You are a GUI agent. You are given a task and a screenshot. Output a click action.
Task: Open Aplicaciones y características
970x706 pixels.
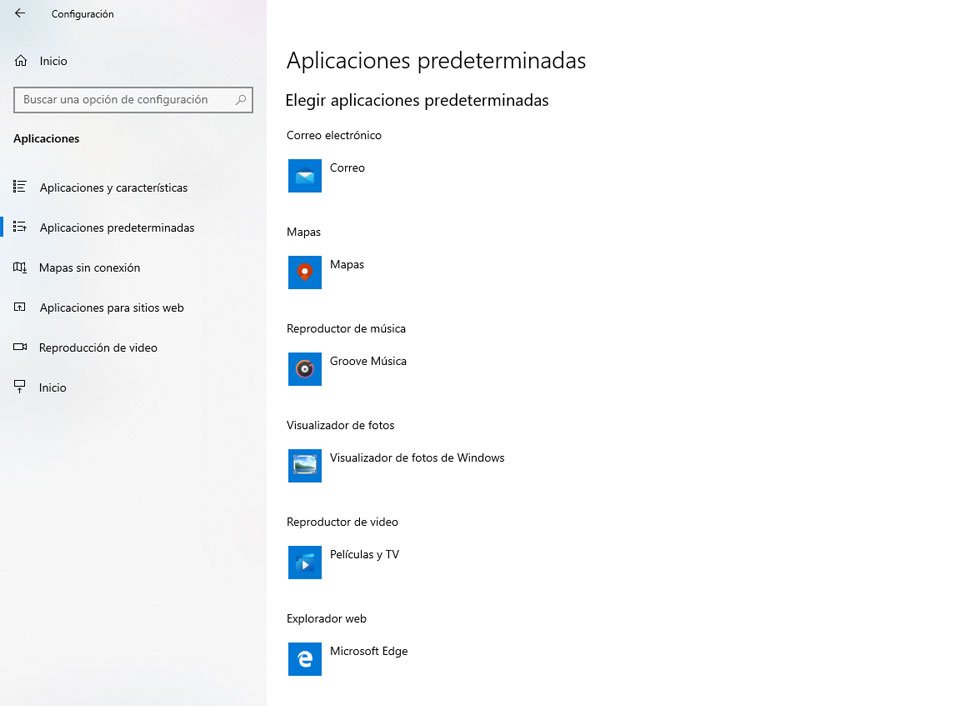(x=114, y=187)
